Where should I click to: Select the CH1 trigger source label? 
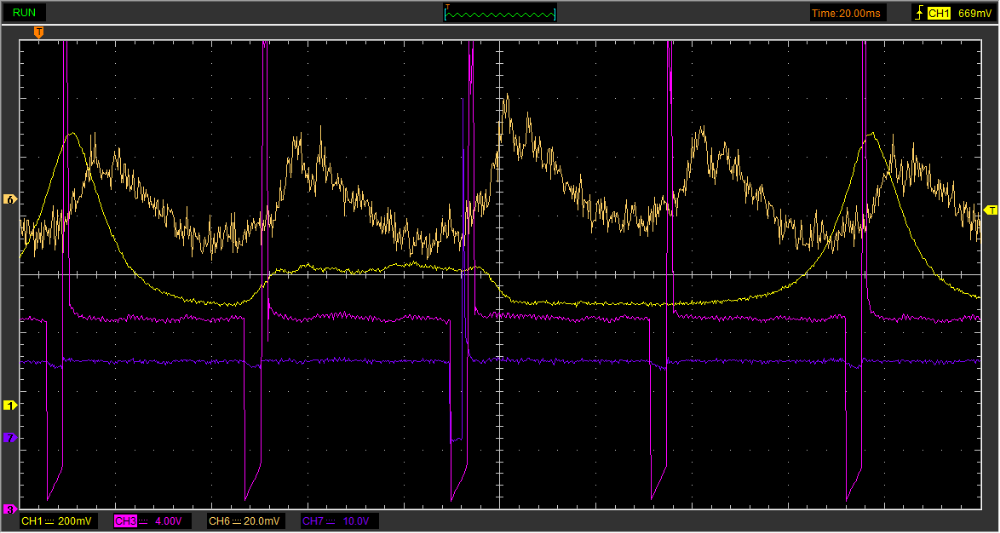pos(938,13)
